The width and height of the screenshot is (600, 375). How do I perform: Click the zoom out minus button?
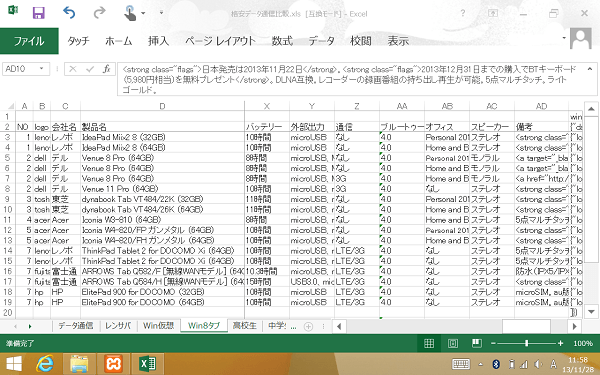click(x=493, y=343)
